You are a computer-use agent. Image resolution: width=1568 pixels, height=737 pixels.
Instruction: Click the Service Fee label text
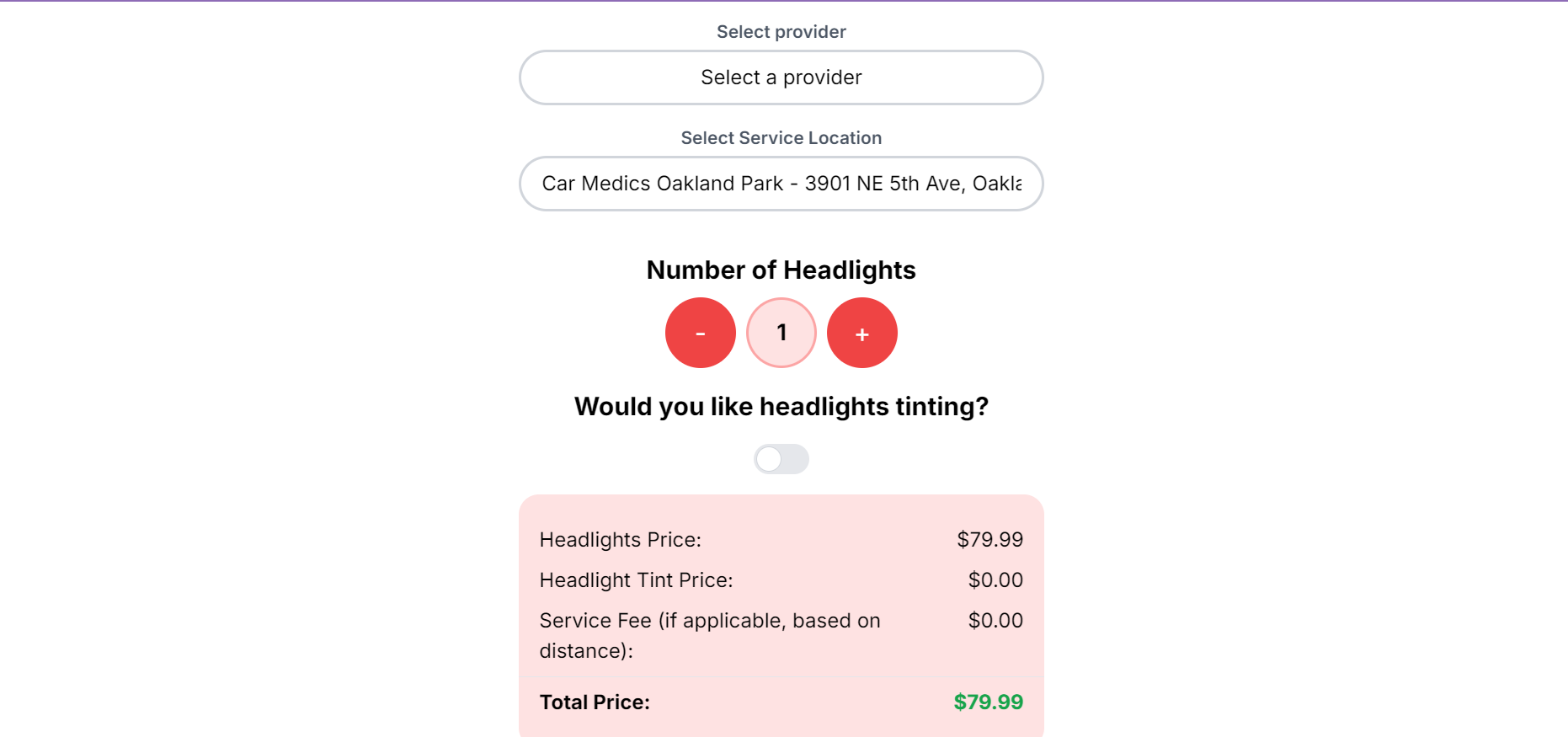[709, 621]
